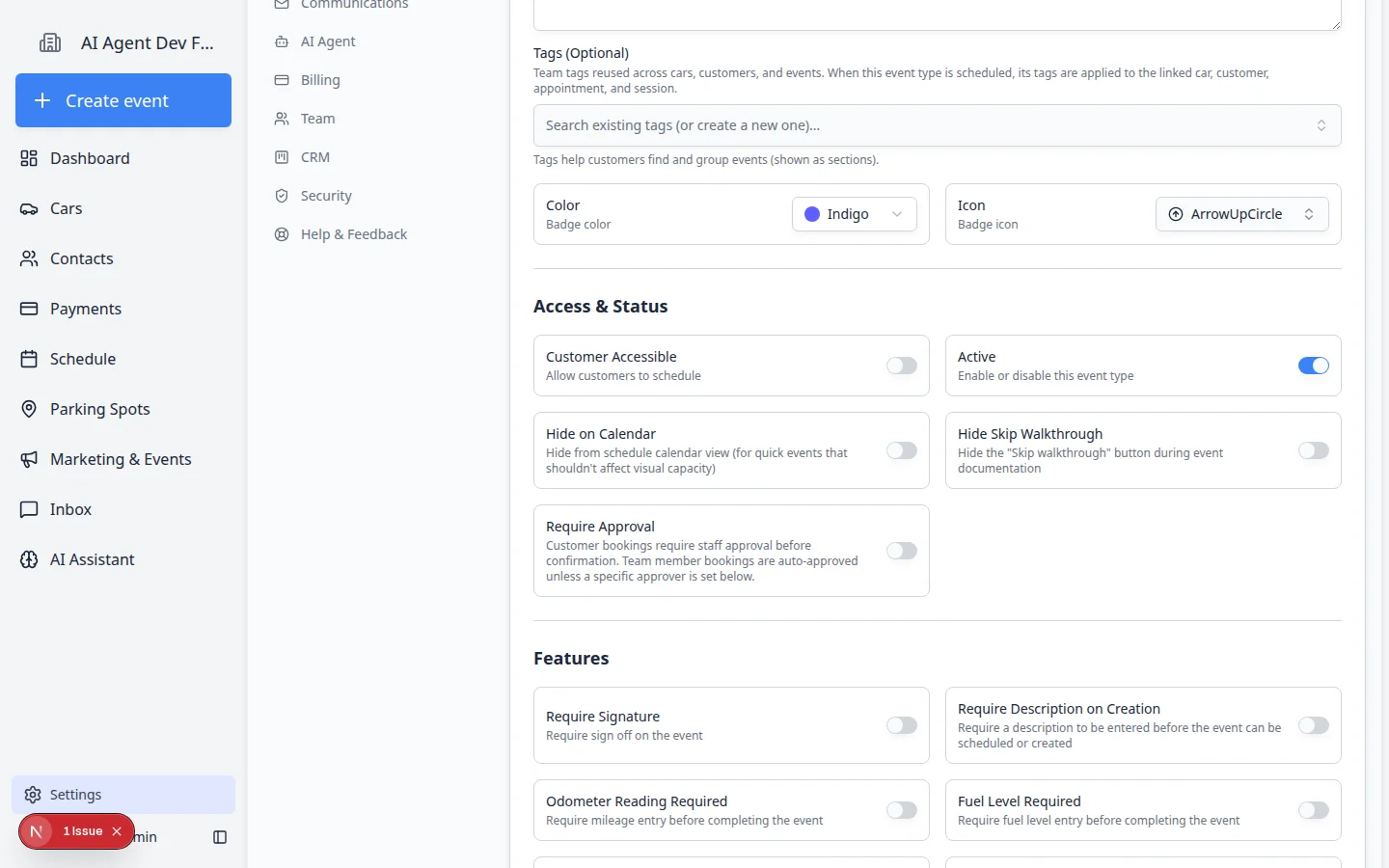
Task: Click the Tags (Optional) label
Action: [x=581, y=53]
